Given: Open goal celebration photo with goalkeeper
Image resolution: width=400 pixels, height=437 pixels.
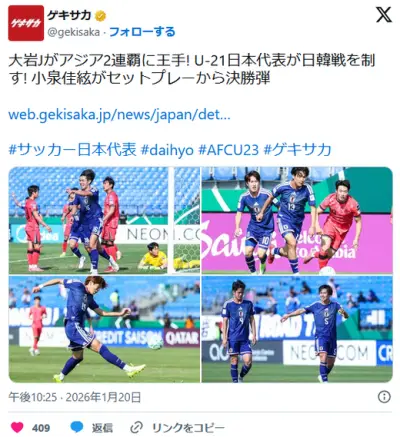Looking at the screenshot, I should [104, 220].
